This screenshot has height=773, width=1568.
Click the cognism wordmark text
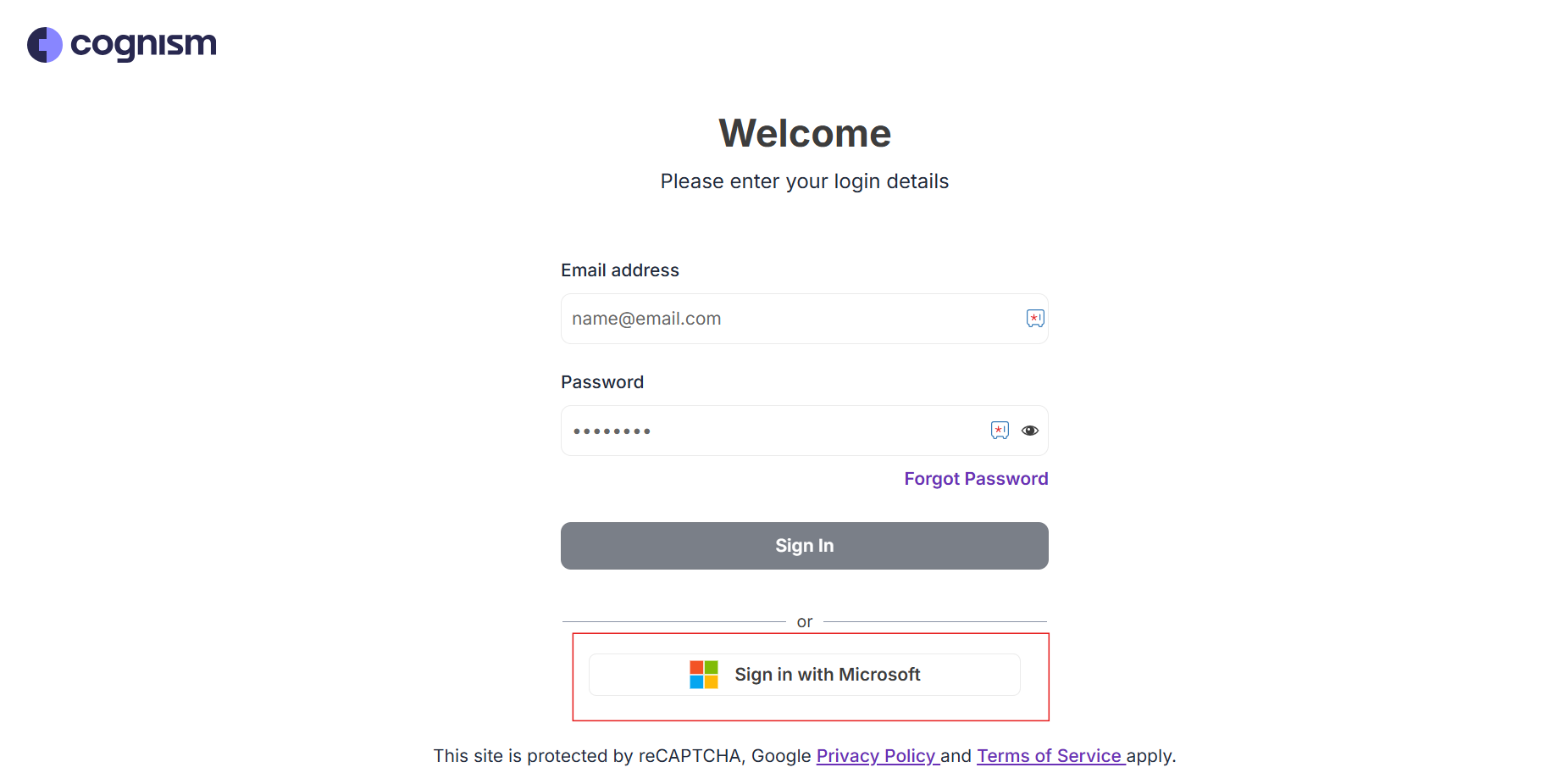(143, 44)
